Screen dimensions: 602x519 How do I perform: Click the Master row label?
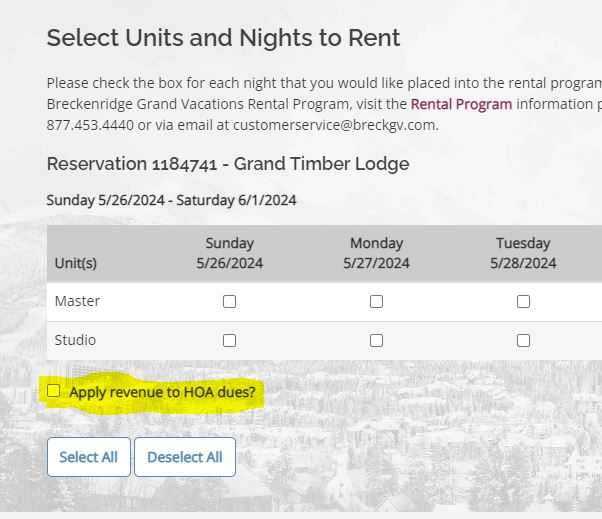(x=77, y=301)
